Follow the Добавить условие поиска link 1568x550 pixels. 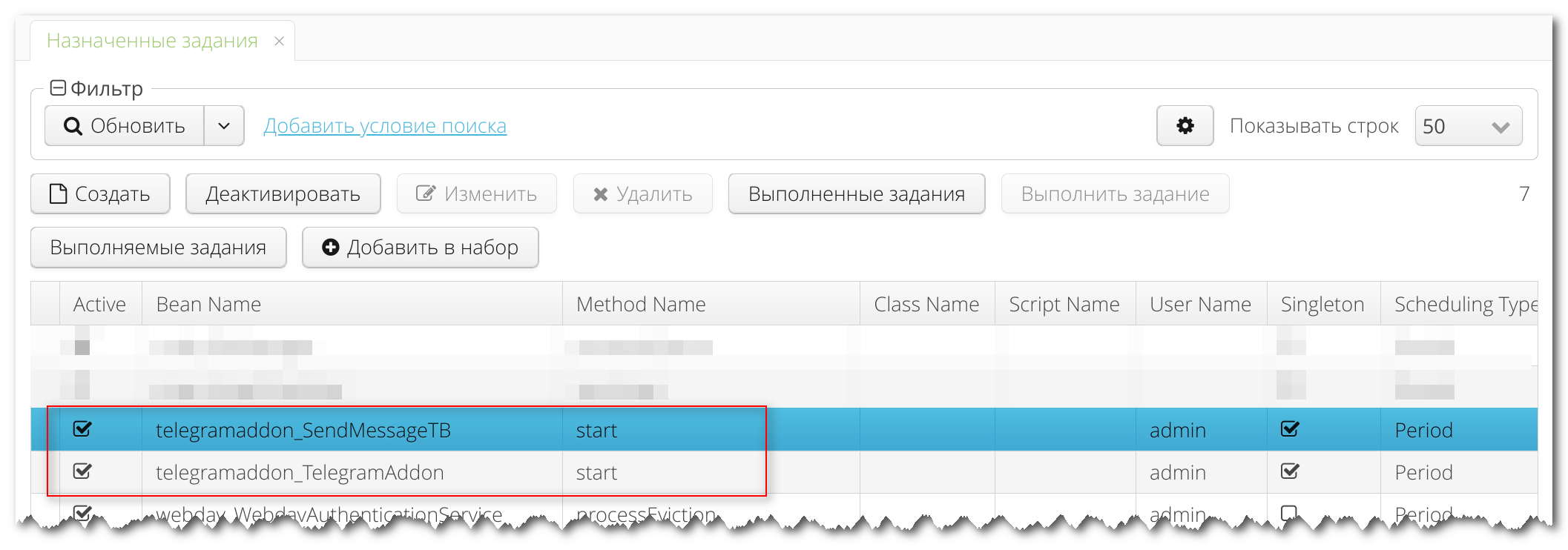coord(385,126)
